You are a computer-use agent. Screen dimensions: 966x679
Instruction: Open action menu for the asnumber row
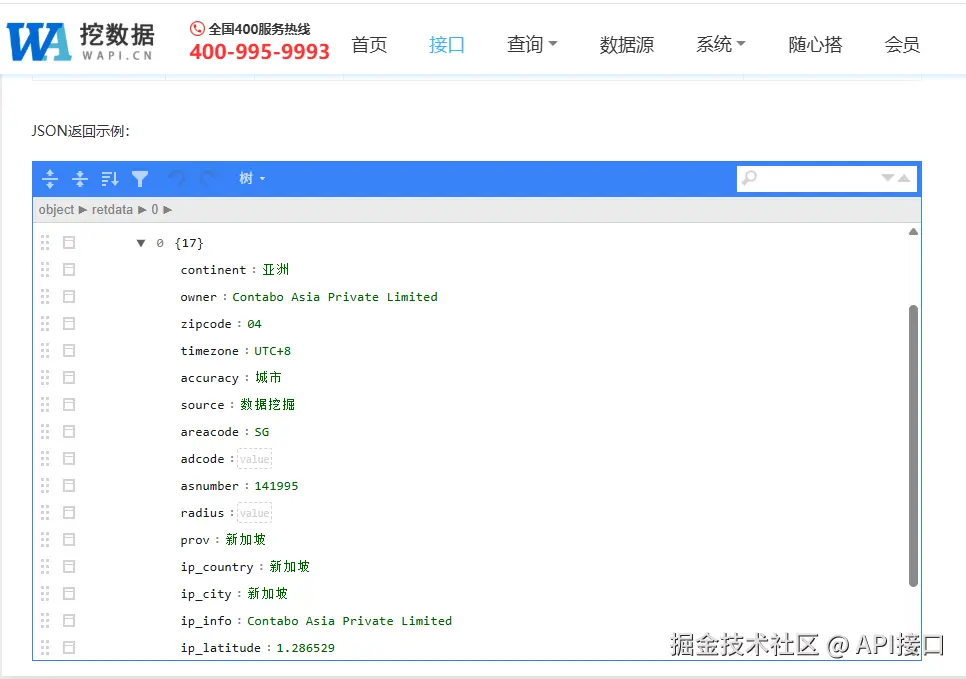[69, 486]
